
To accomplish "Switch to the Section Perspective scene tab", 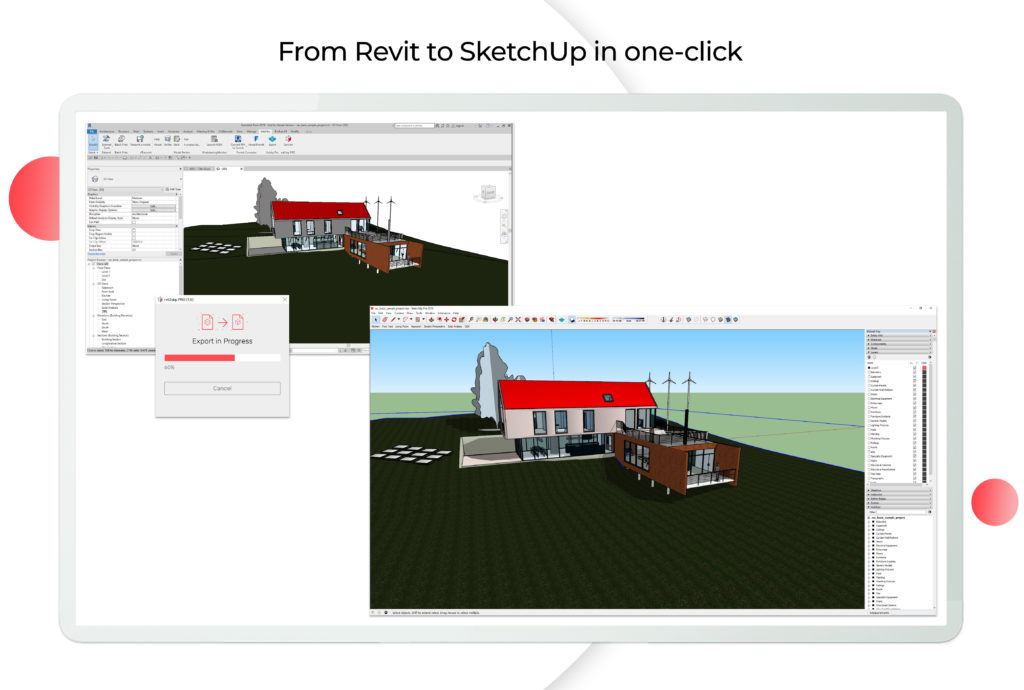I will tap(434, 326).
